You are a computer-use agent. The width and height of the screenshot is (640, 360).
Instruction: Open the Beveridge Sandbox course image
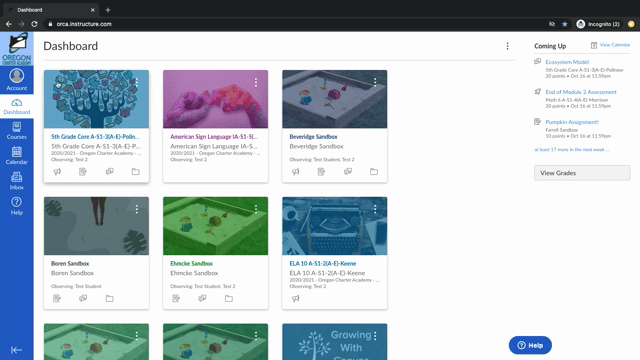click(x=335, y=99)
